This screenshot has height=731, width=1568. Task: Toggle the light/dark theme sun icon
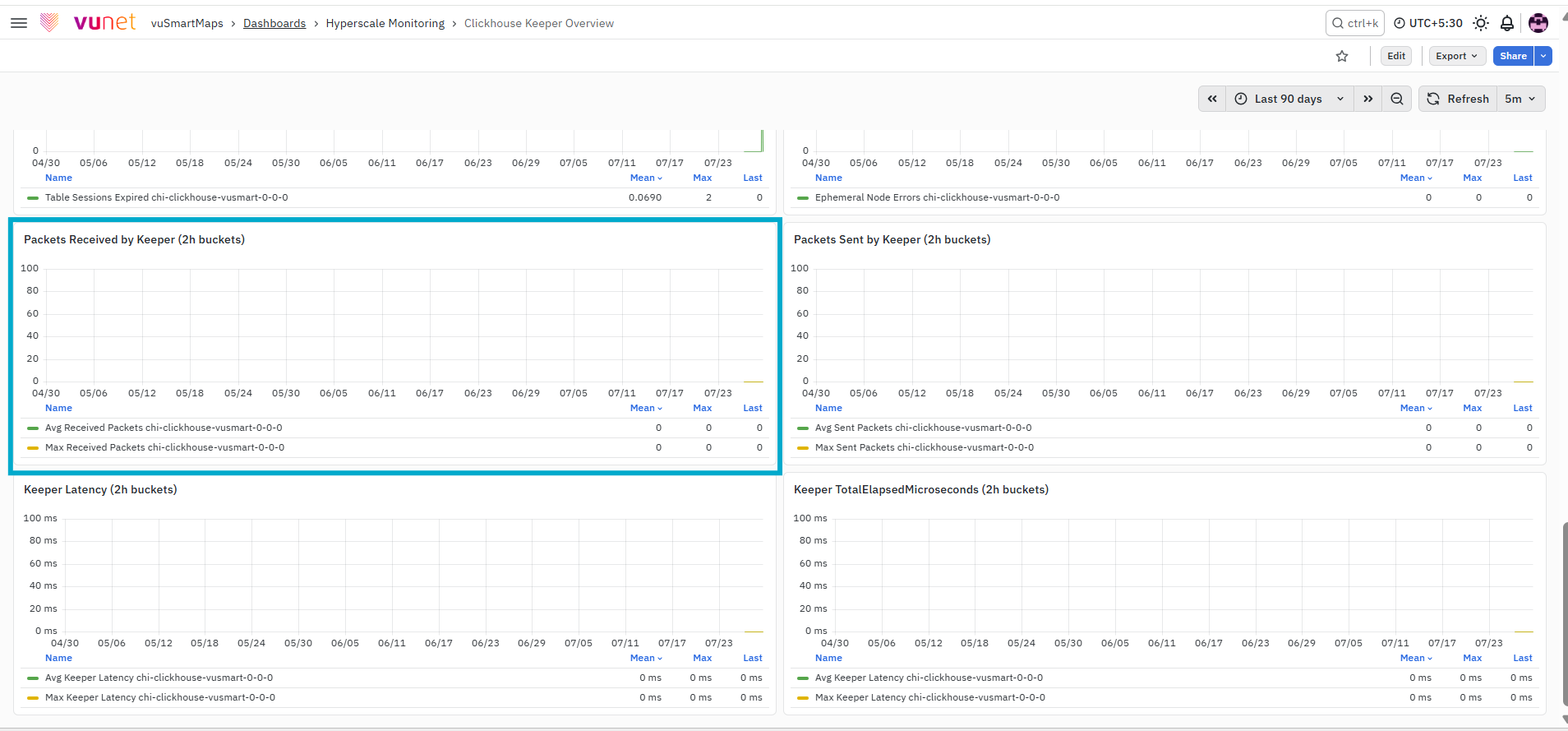coord(1481,23)
